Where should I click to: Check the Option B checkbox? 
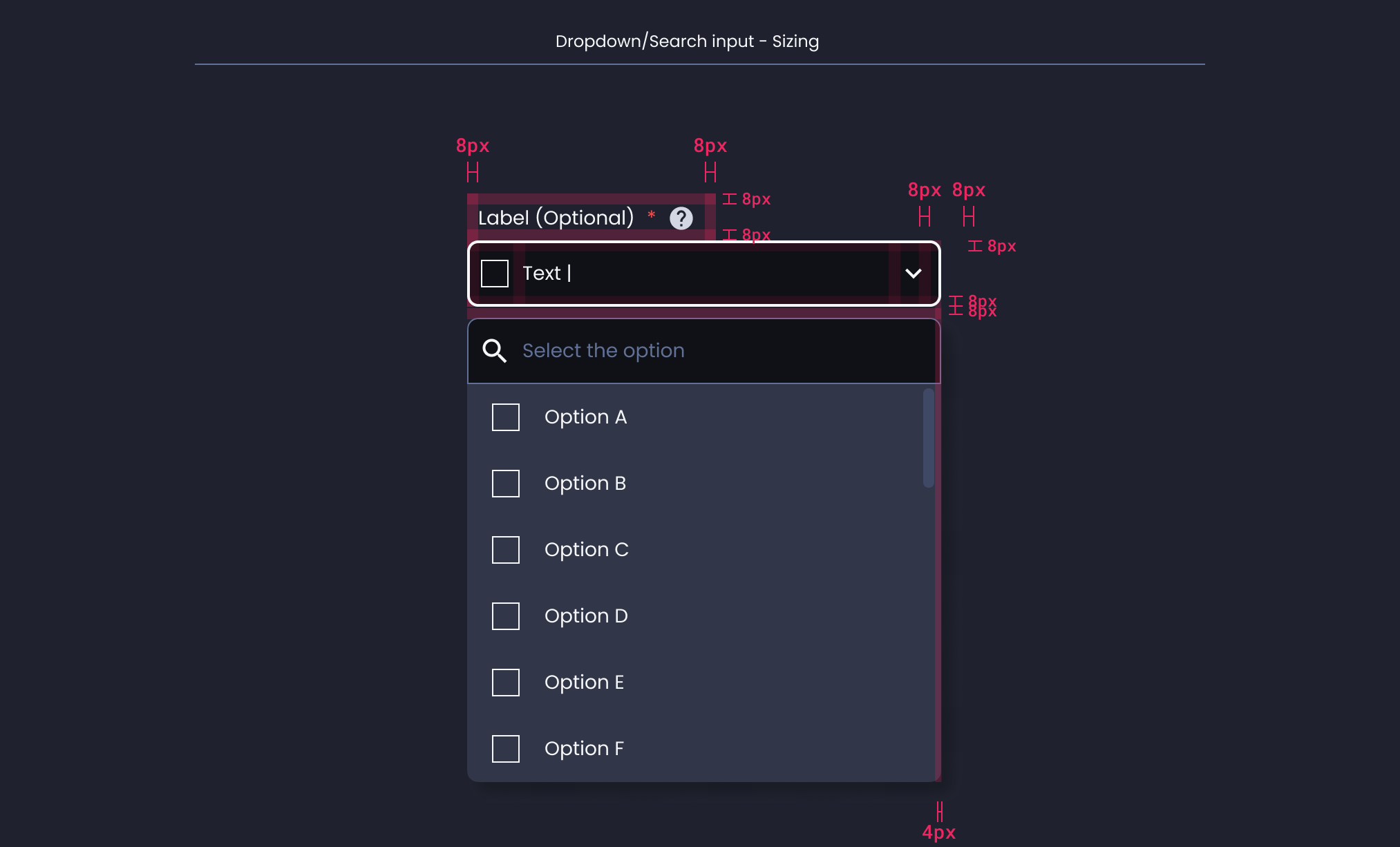[506, 484]
